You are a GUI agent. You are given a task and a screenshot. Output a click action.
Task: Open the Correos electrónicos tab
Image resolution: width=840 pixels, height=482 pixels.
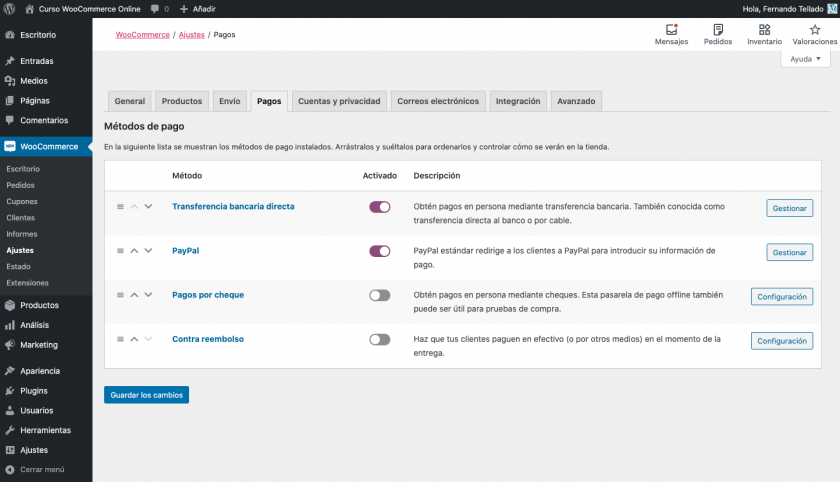pos(438,101)
